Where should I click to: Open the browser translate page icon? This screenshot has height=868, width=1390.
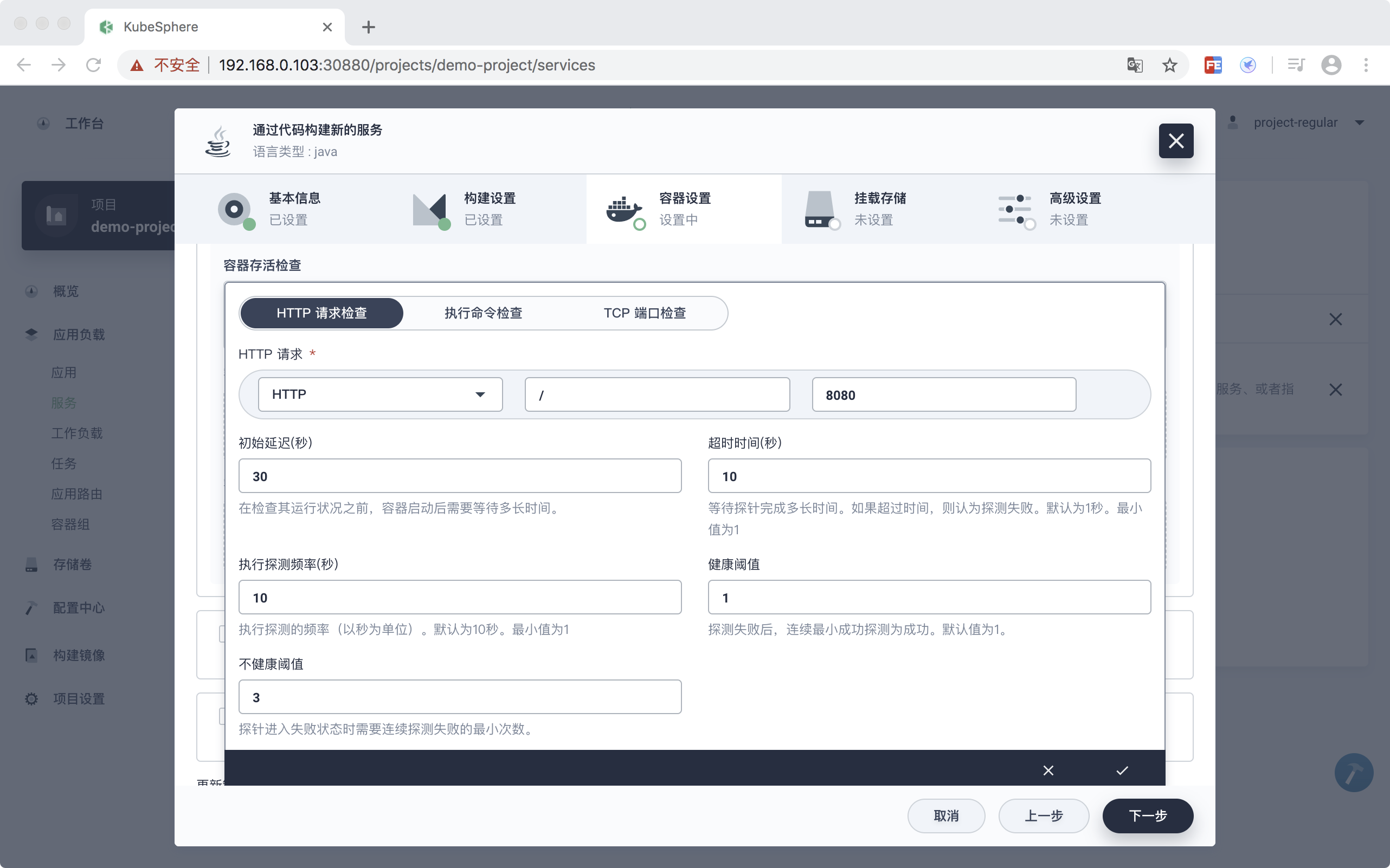(1135, 66)
